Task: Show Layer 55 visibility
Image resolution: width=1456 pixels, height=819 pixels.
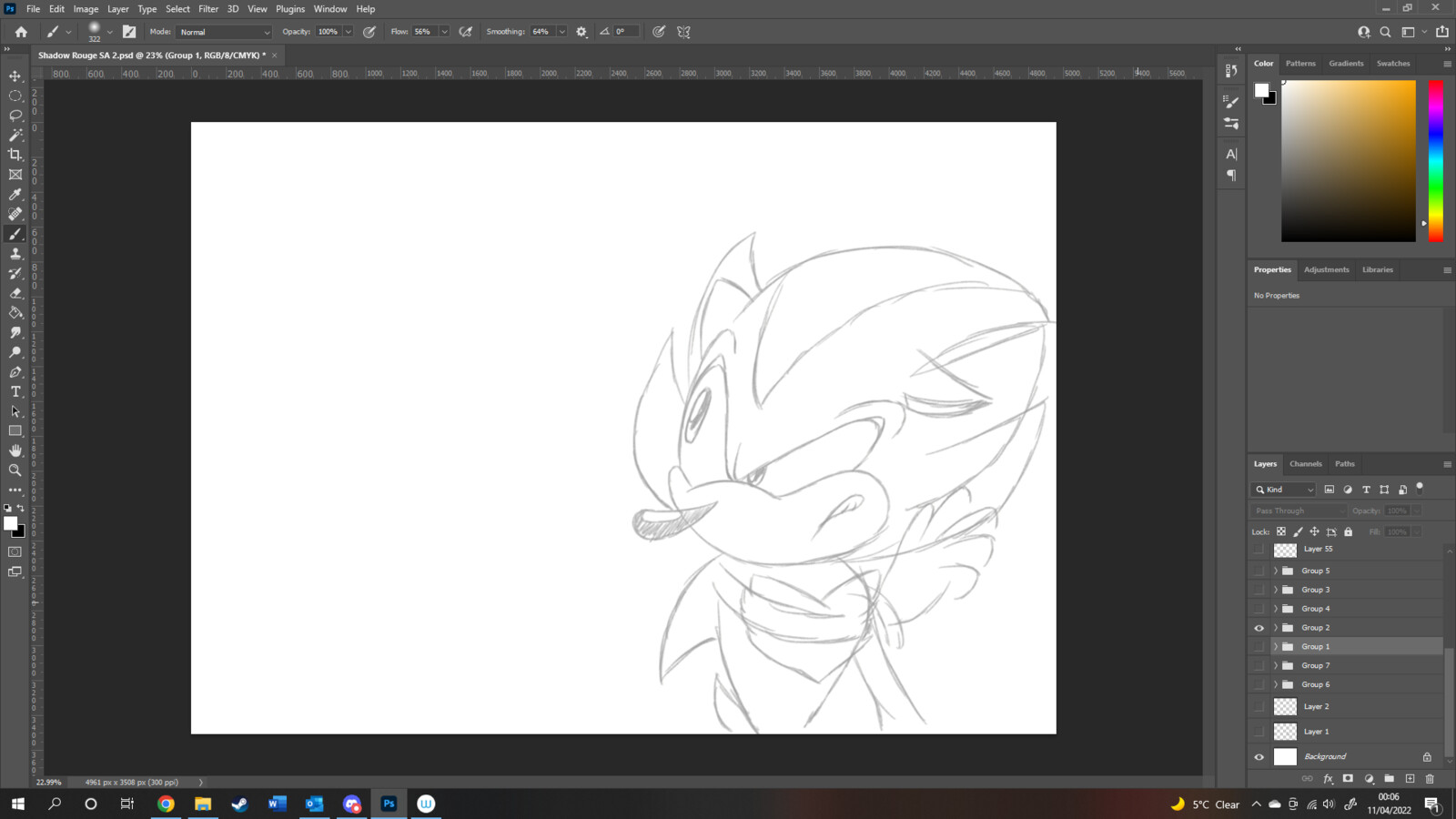Action: click(x=1259, y=550)
